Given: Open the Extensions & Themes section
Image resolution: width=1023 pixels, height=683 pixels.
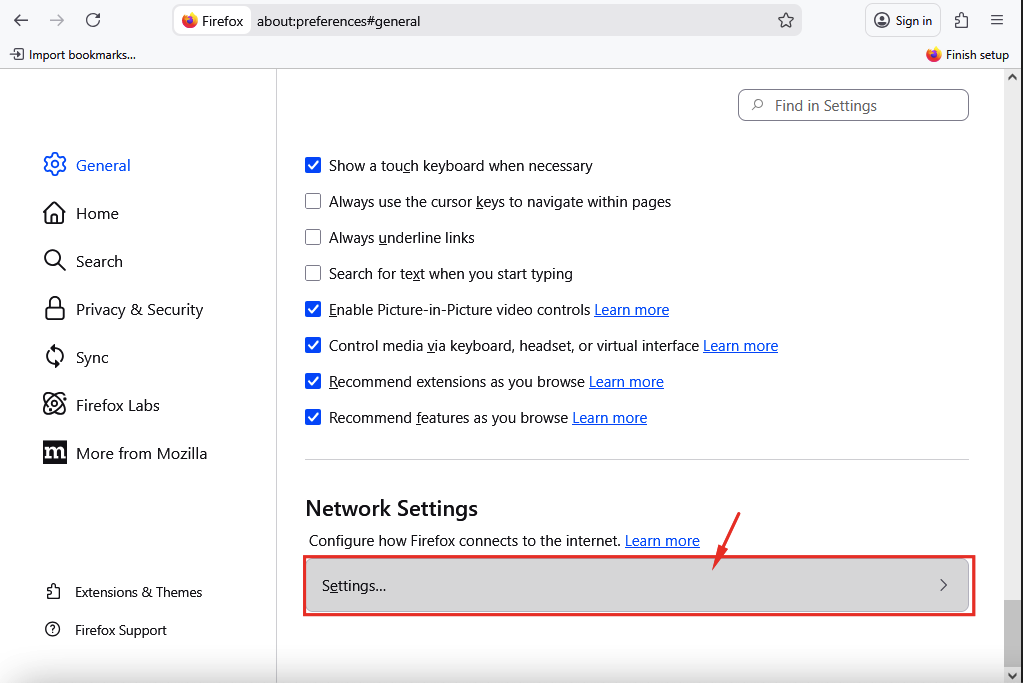Looking at the screenshot, I should pos(138,592).
